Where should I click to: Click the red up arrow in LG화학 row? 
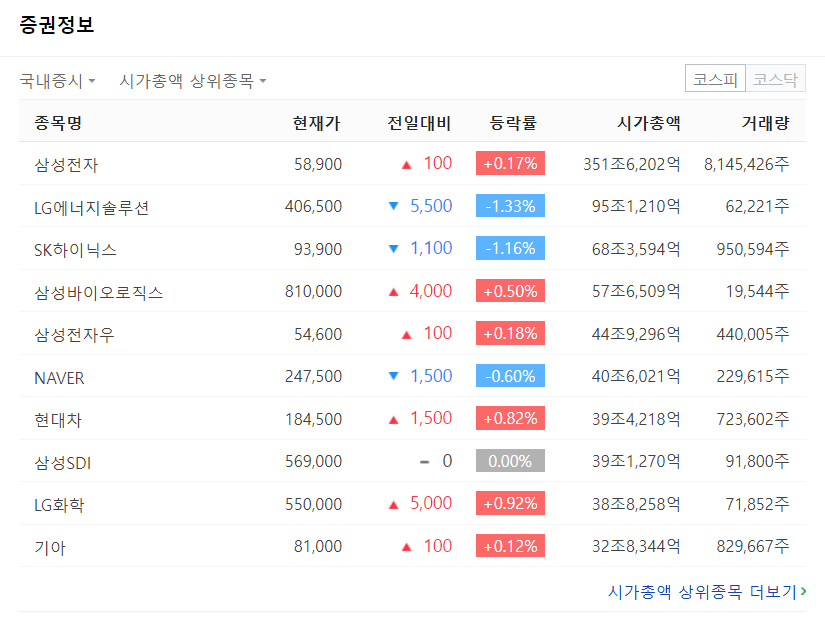click(x=393, y=505)
